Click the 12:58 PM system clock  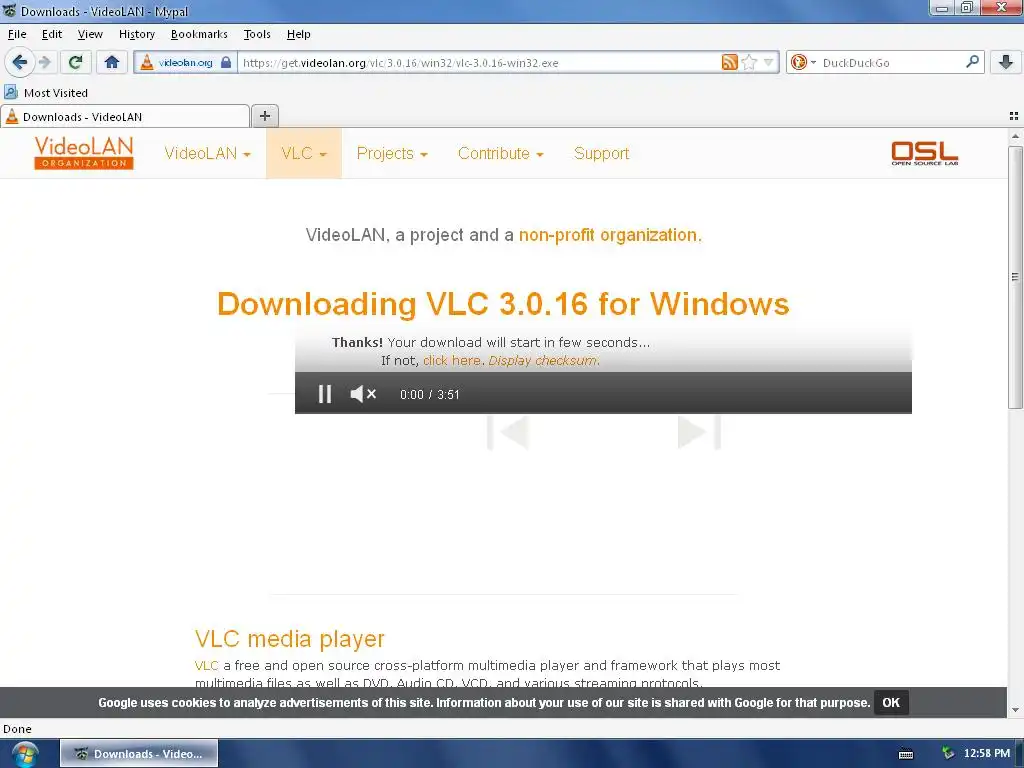(987, 754)
